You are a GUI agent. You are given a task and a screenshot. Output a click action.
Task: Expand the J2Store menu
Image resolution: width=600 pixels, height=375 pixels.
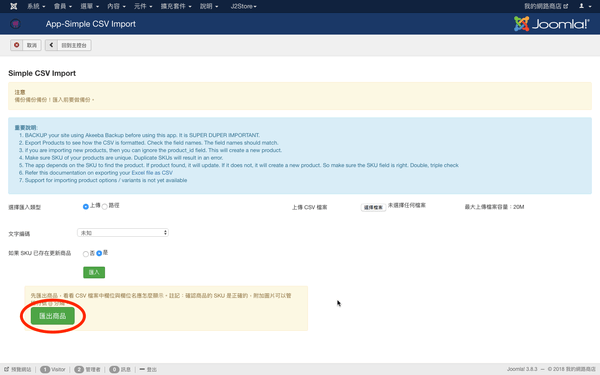[243, 6]
